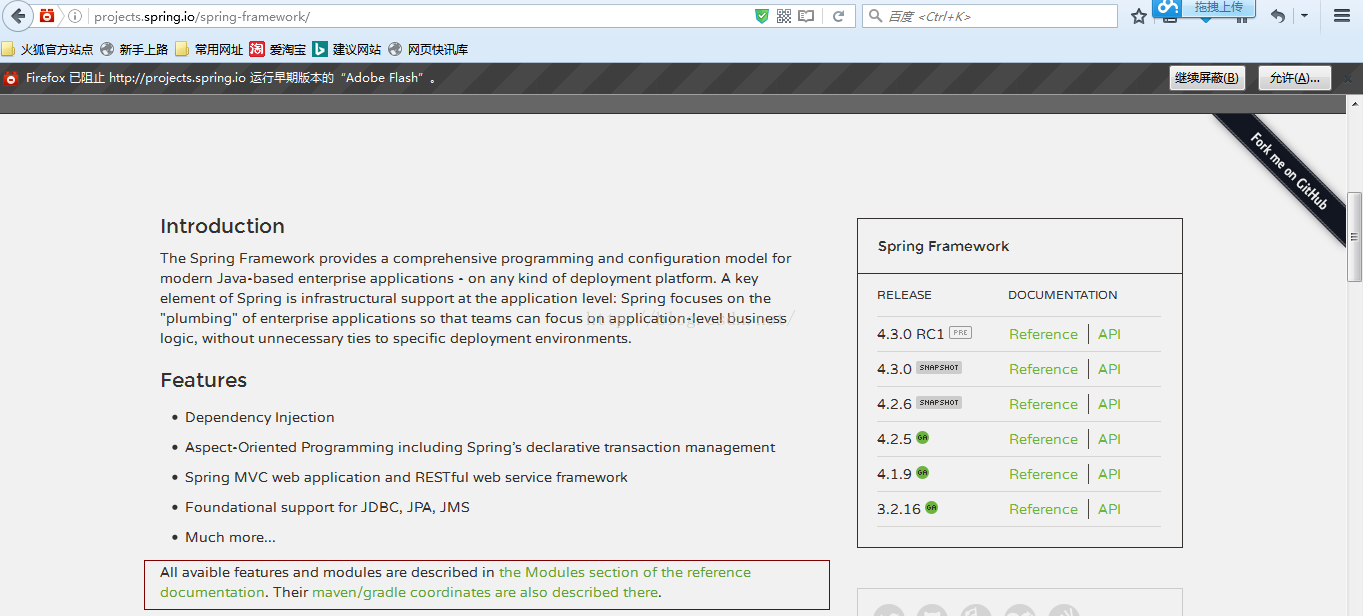Screen dimensions: 1363x616
Task: Open Reference for 4.3.0 RC1
Action: [x=1043, y=334]
